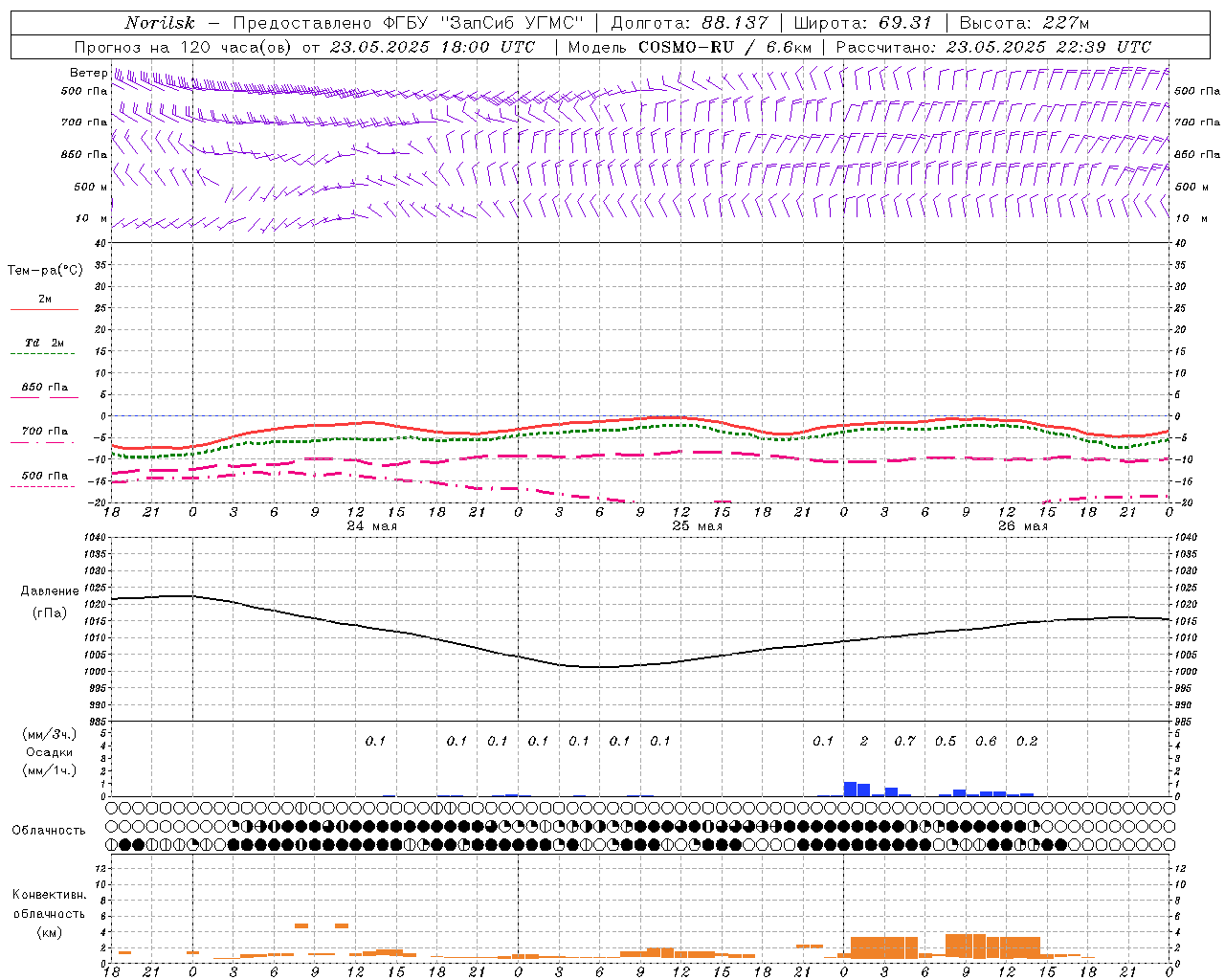Click the "24 мая" date label

(372, 526)
